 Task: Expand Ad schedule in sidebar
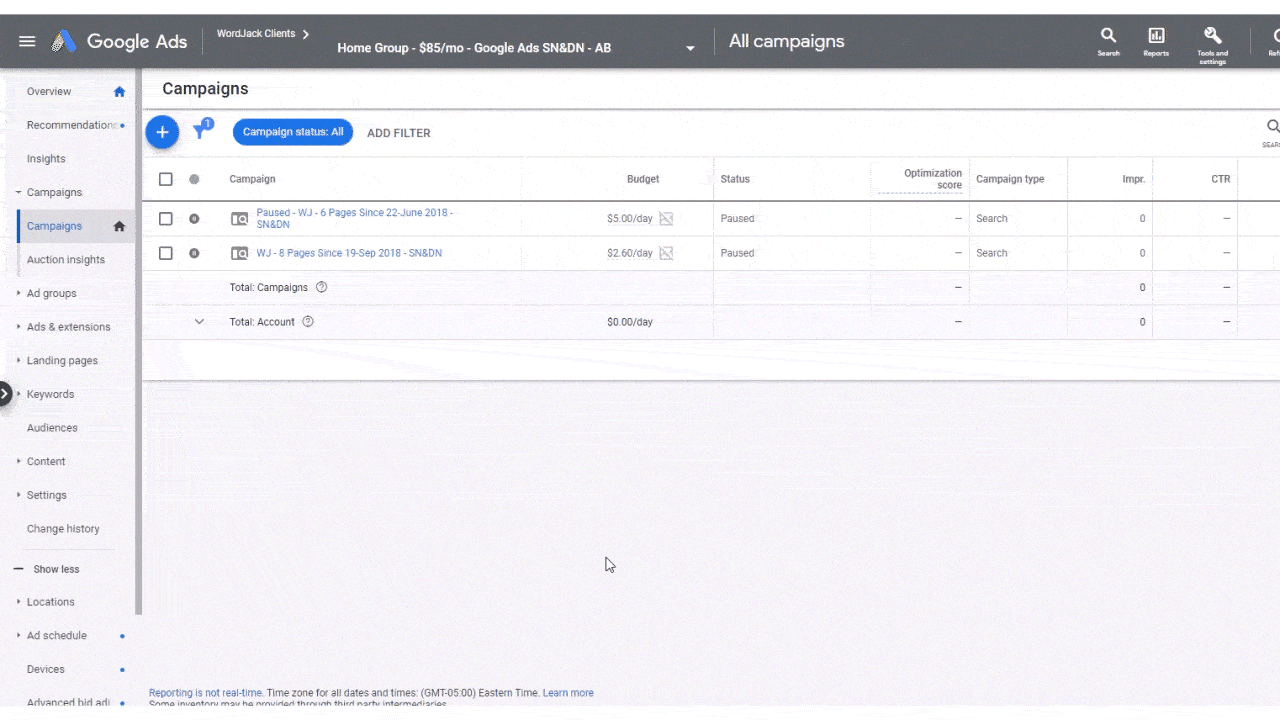[x=18, y=636]
